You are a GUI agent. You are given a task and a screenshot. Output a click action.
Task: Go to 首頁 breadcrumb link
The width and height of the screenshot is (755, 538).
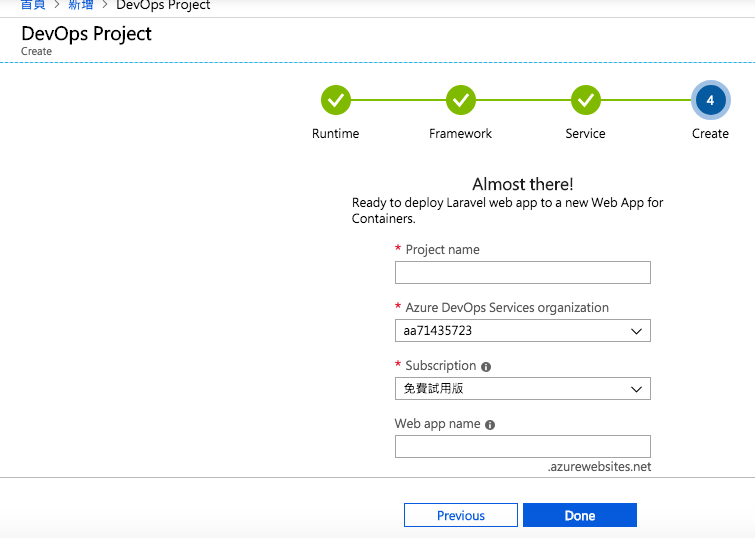[33, 5]
